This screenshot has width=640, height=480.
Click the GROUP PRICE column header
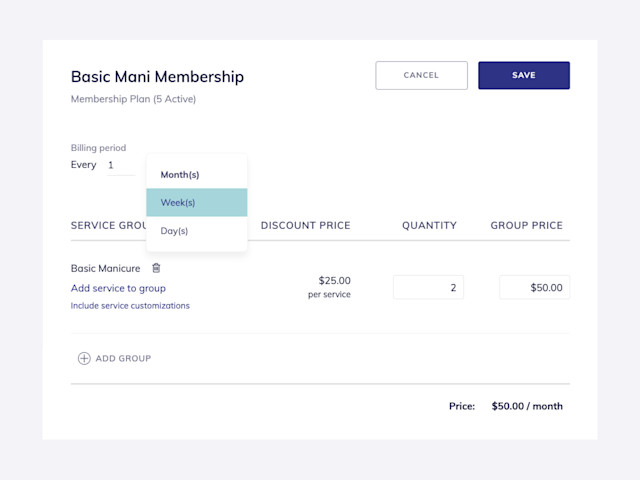click(527, 225)
